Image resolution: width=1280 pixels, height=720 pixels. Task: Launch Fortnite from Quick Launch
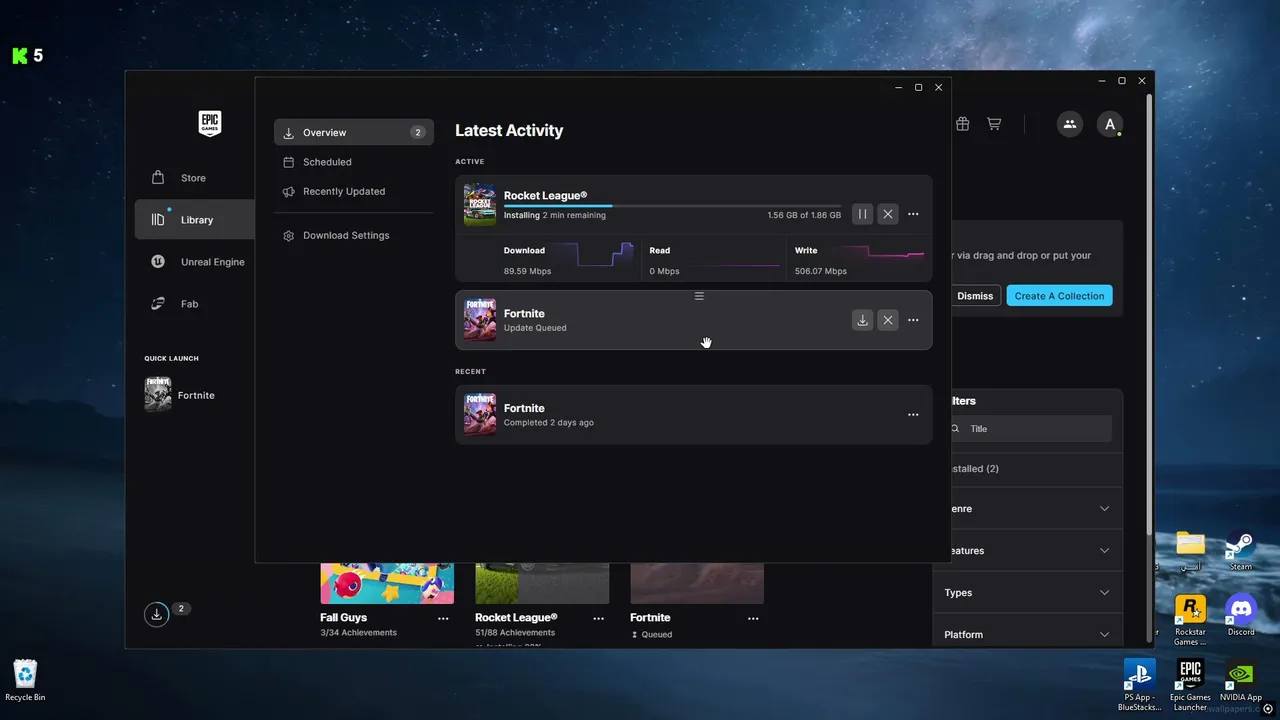pyautogui.click(x=180, y=395)
